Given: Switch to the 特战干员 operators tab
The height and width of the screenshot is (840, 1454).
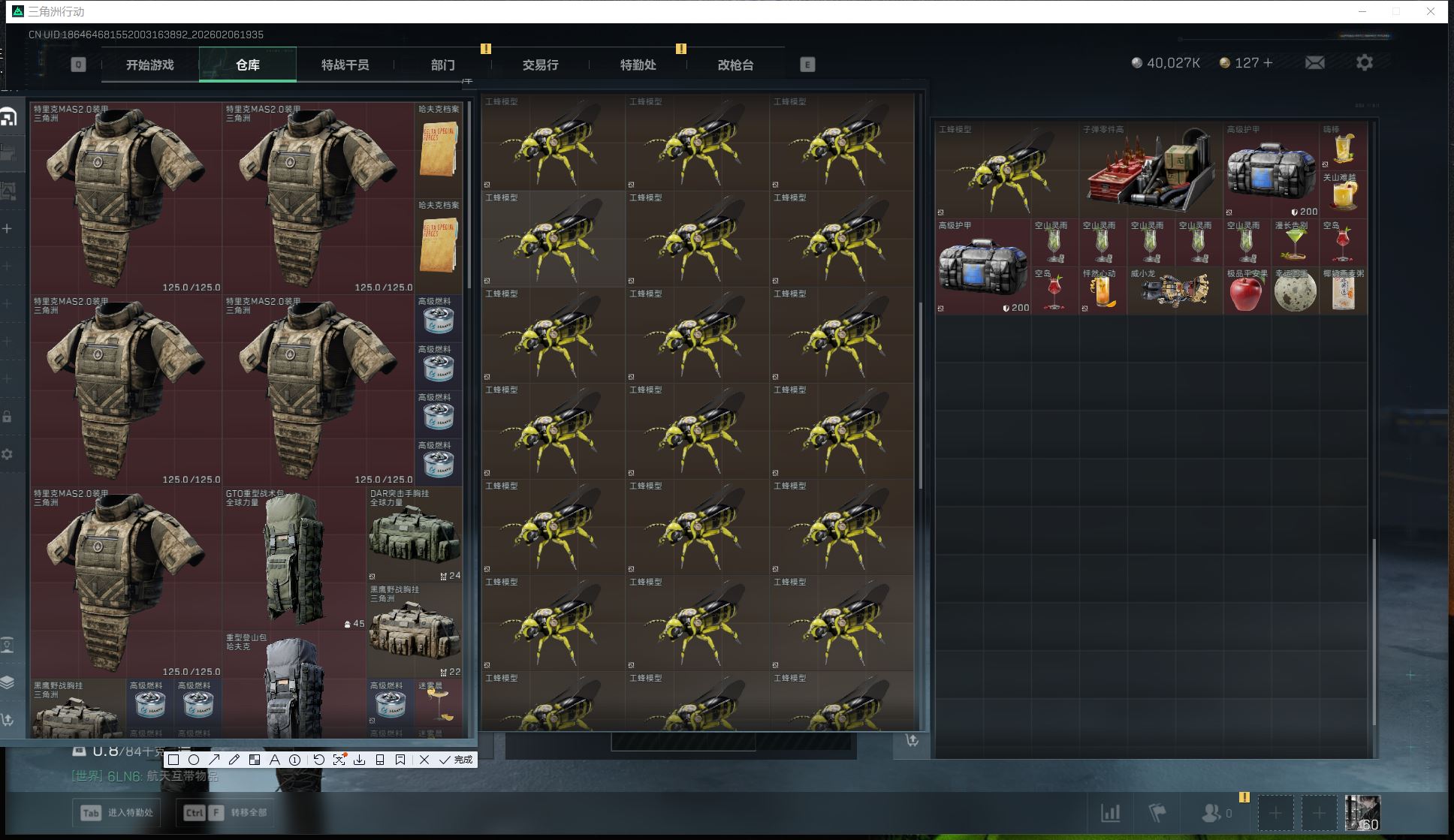Looking at the screenshot, I should tap(345, 65).
